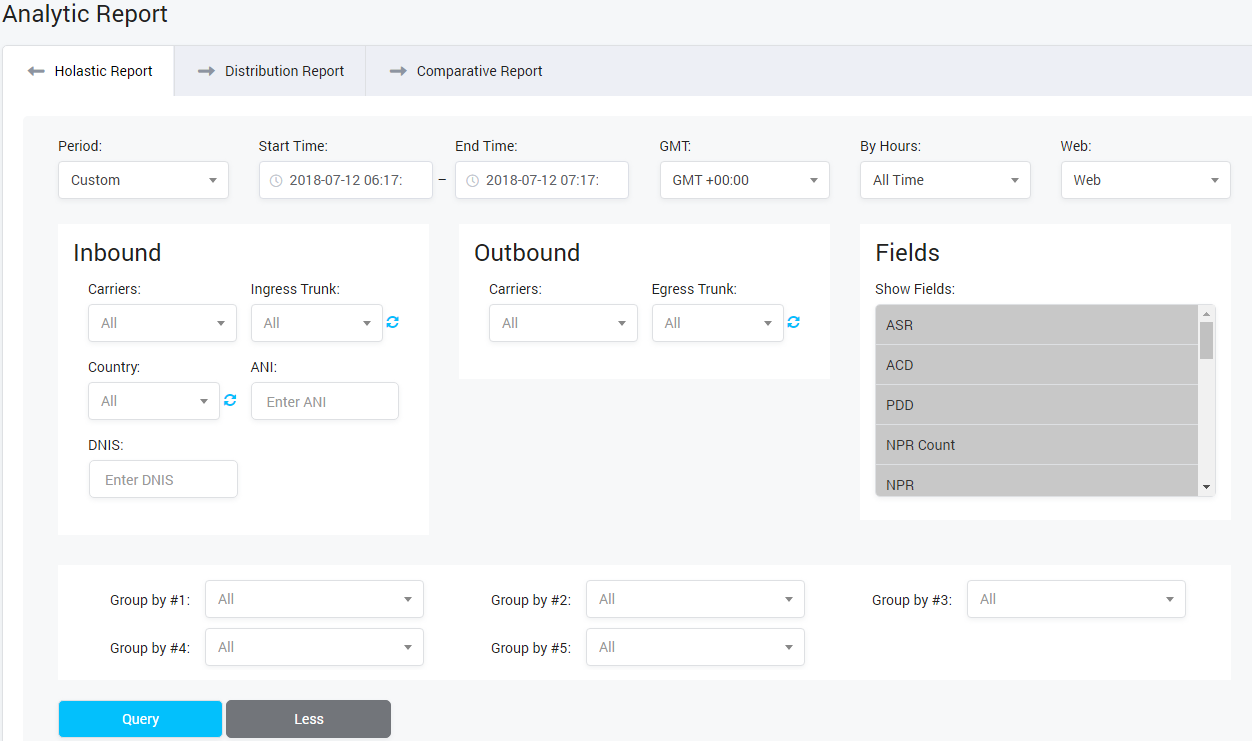The width and height of the screenshot is (1252, 741).
Task: Toggle the NPR Count field selection
Action: click(x=1036, y=444)
